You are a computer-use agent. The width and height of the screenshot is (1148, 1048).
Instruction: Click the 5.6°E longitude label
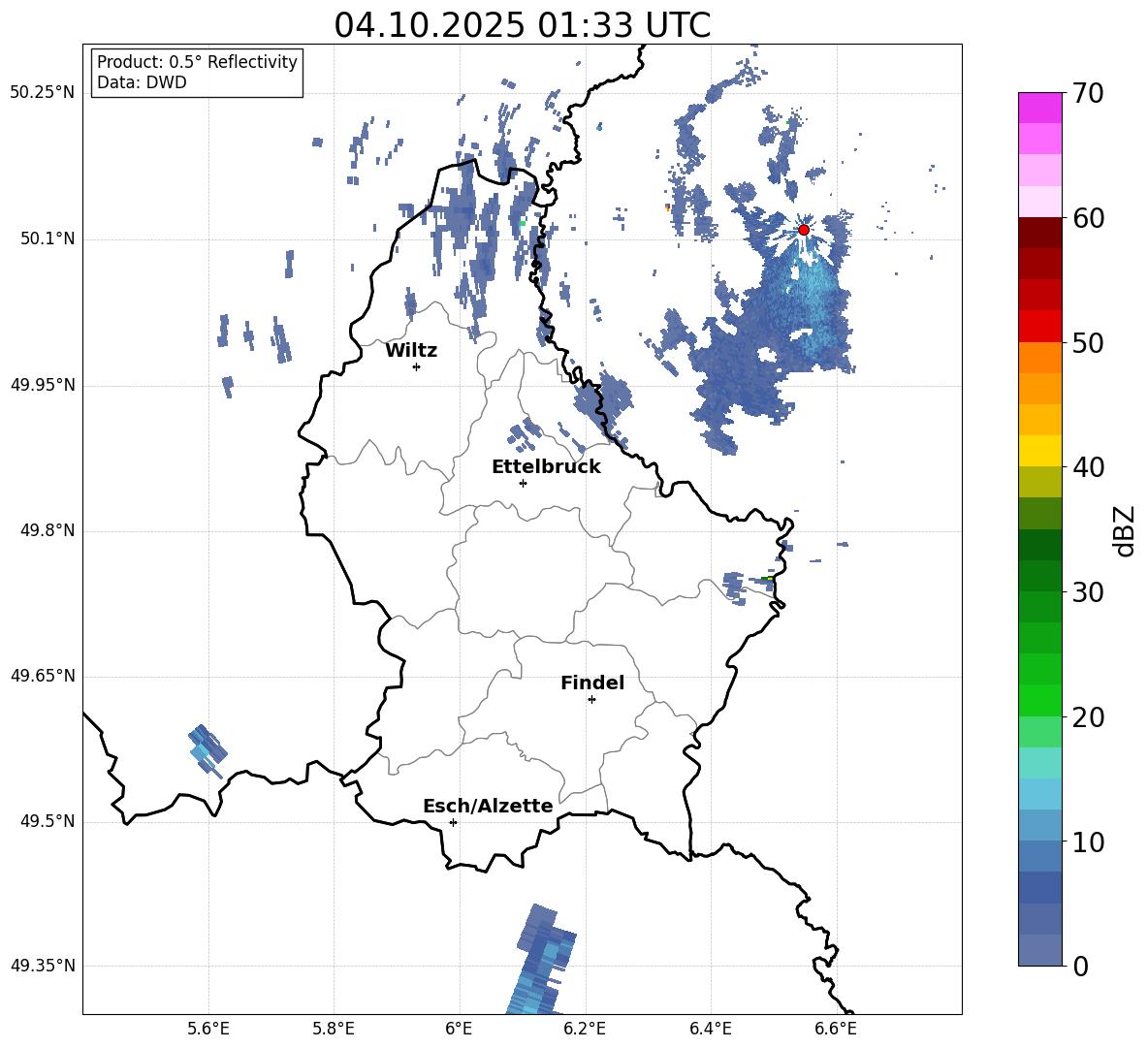(208, 1029)
